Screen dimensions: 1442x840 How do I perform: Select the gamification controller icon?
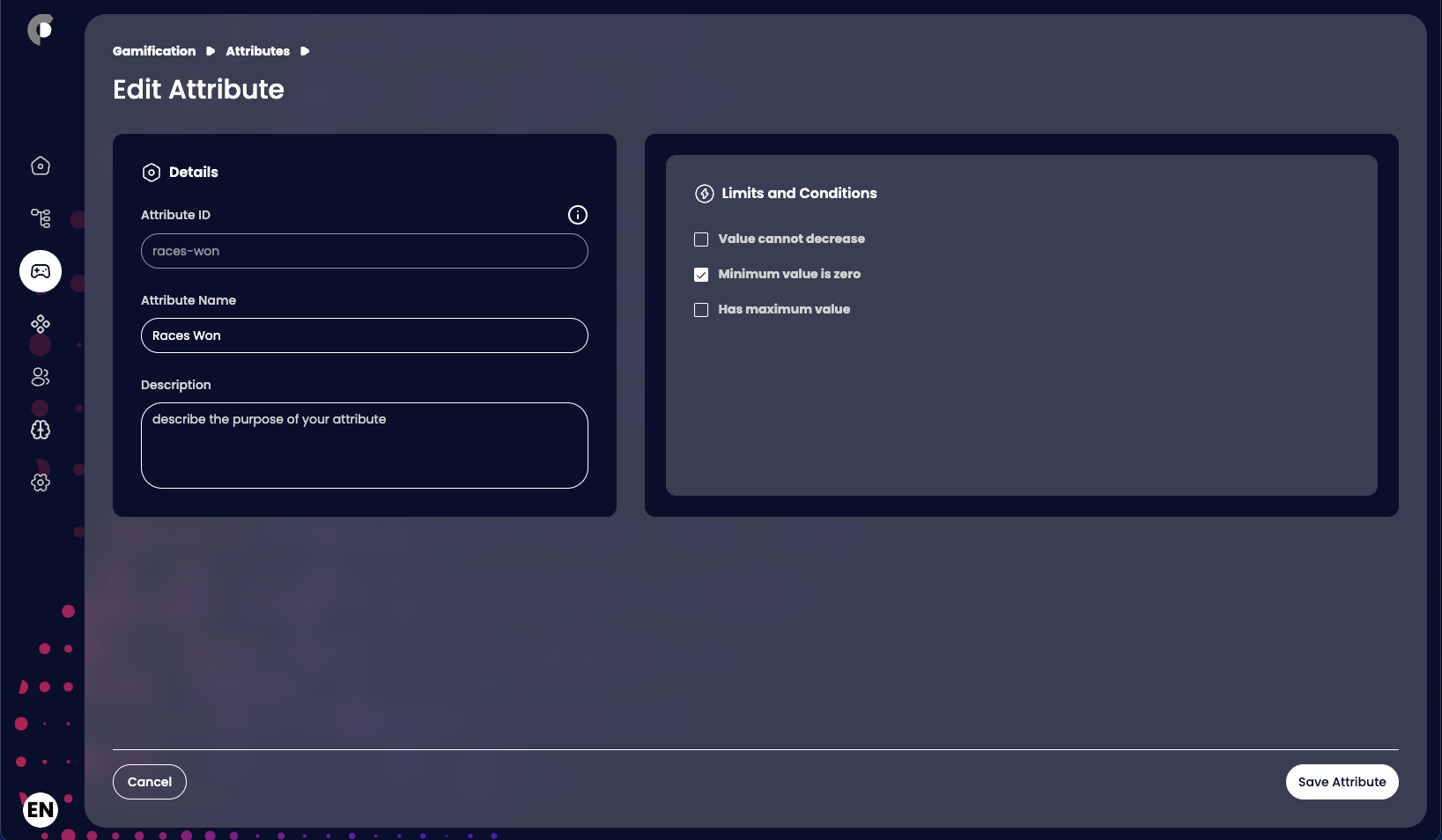41,271
